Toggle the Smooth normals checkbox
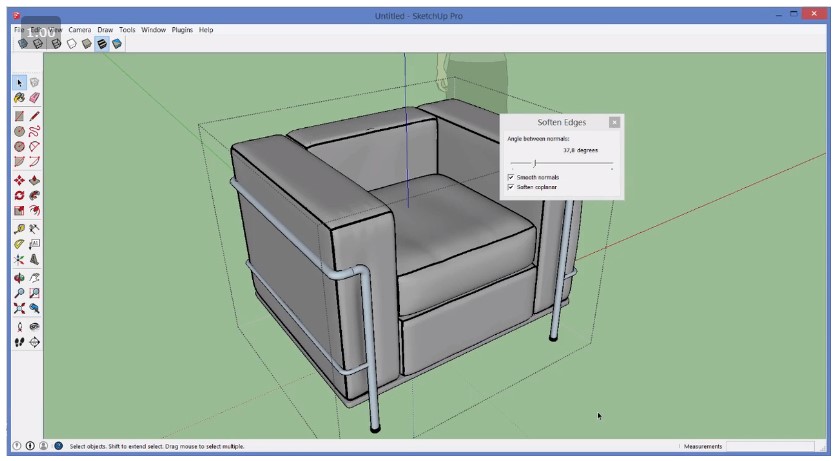837x461 pixels. point(511,177)
